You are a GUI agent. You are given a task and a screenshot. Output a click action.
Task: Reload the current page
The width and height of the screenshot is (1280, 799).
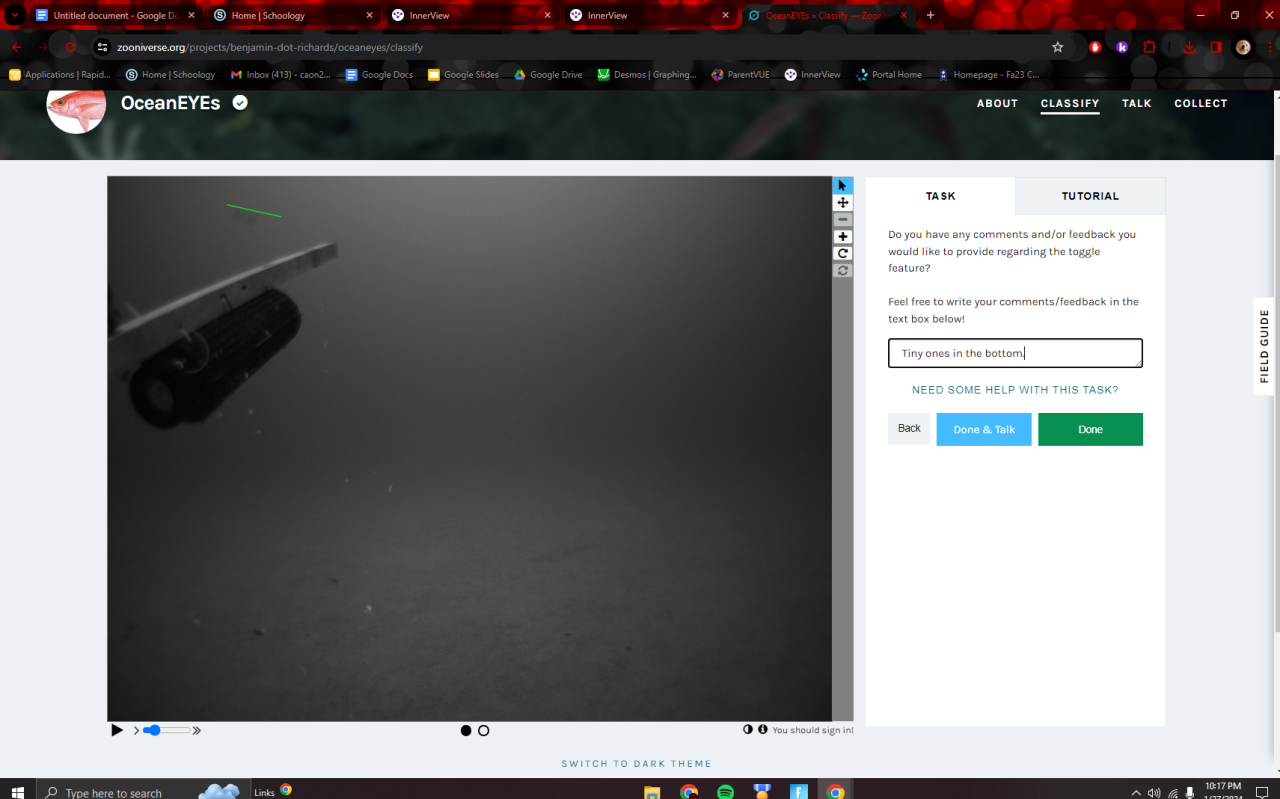[70, 47]
